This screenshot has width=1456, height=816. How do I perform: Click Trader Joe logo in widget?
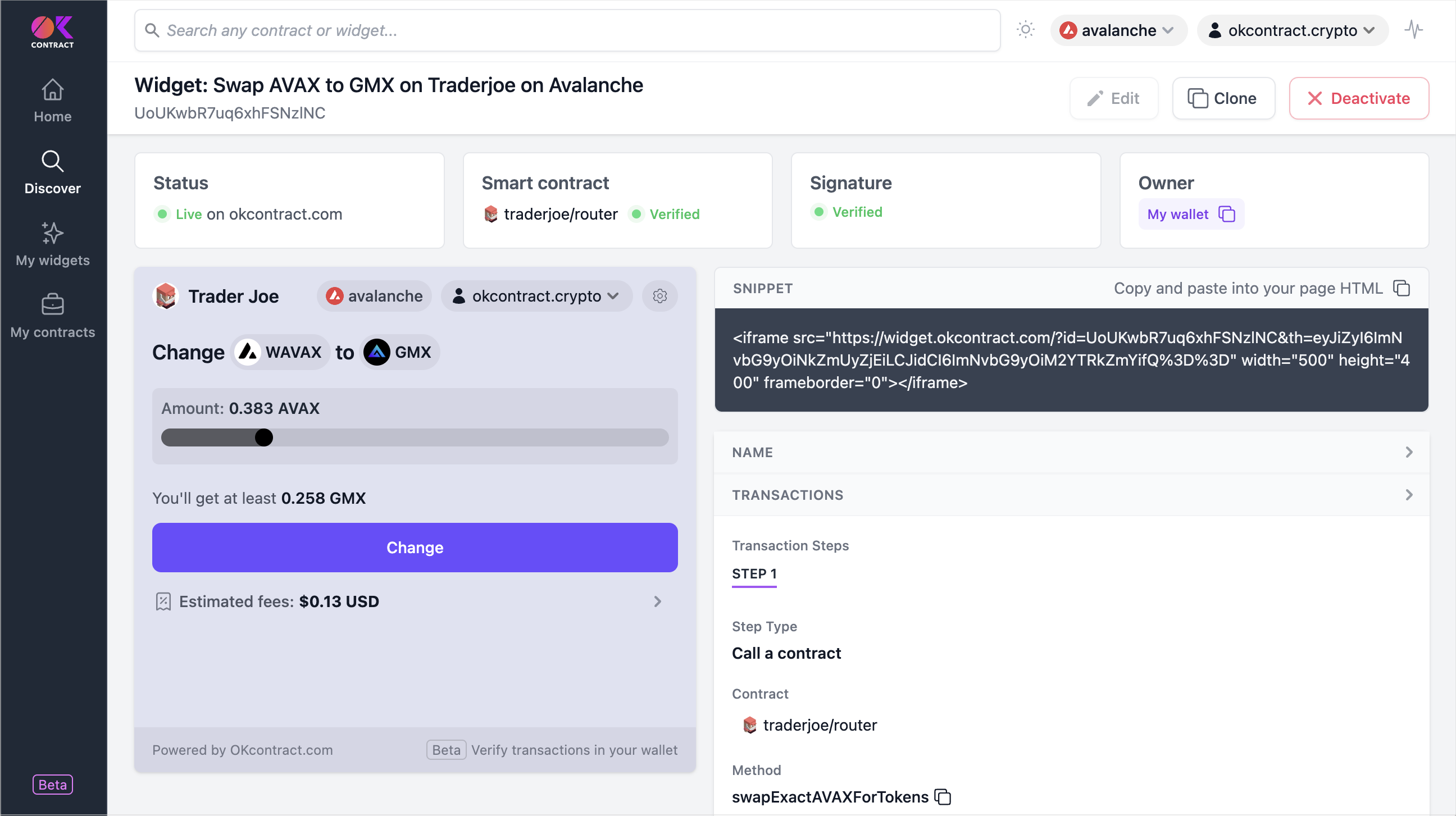pos(166,295)
